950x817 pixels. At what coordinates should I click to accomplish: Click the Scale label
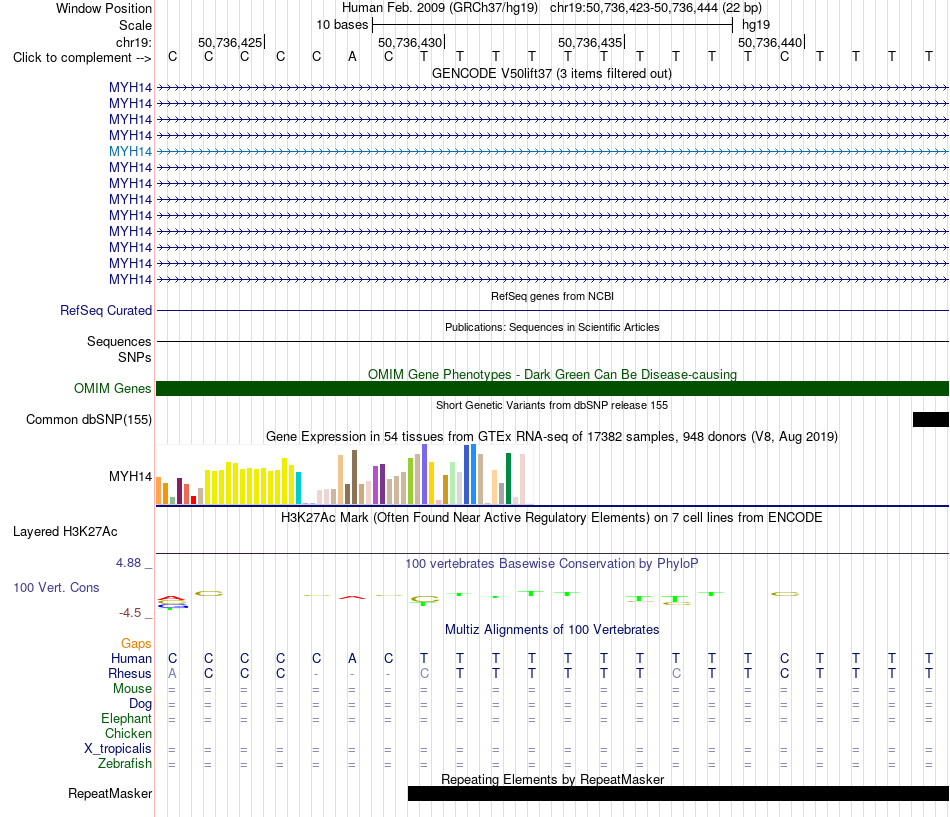pyautogui.click(x=135, y=25)
